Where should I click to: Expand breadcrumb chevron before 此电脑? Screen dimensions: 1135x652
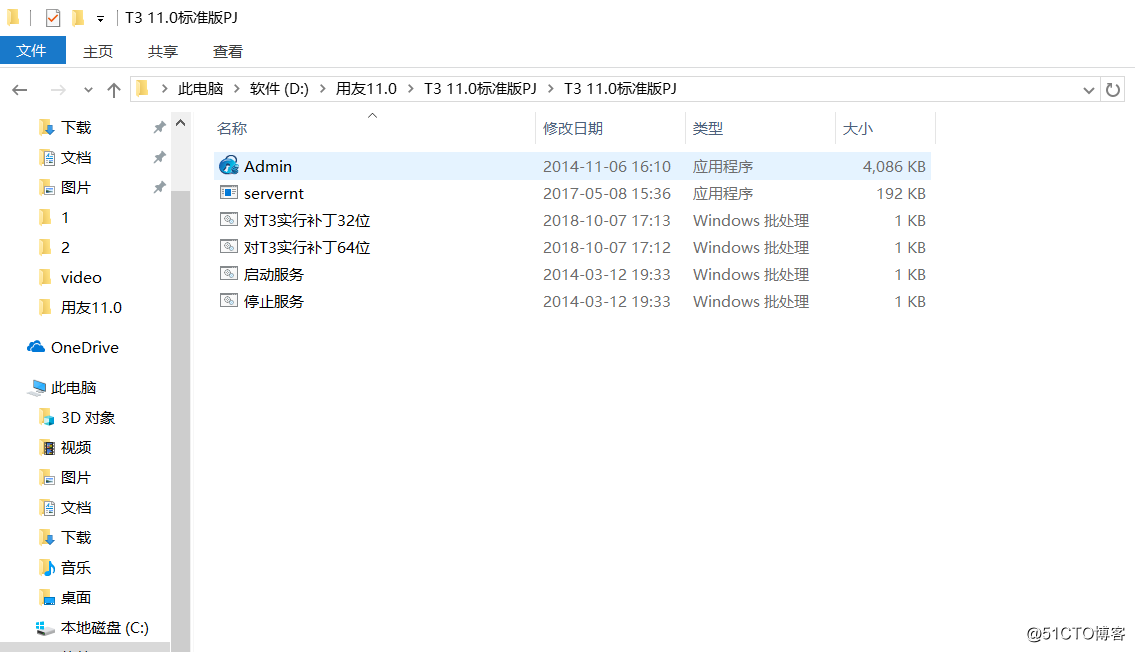(164, 88)
